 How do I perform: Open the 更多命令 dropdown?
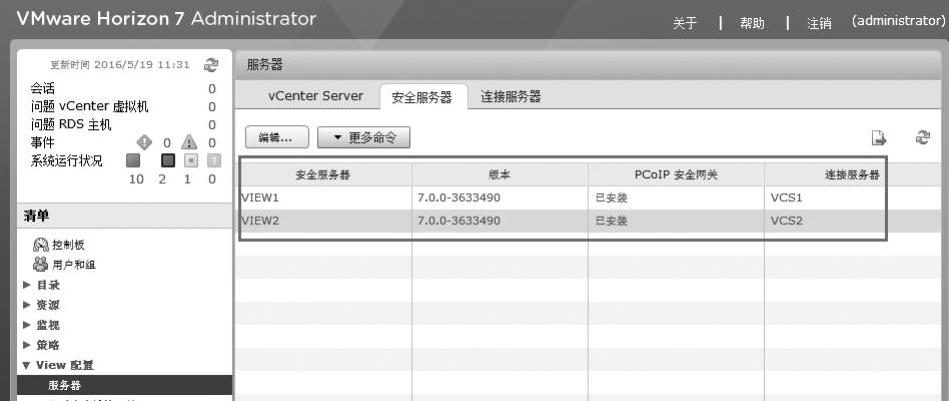tap(363, 138)
